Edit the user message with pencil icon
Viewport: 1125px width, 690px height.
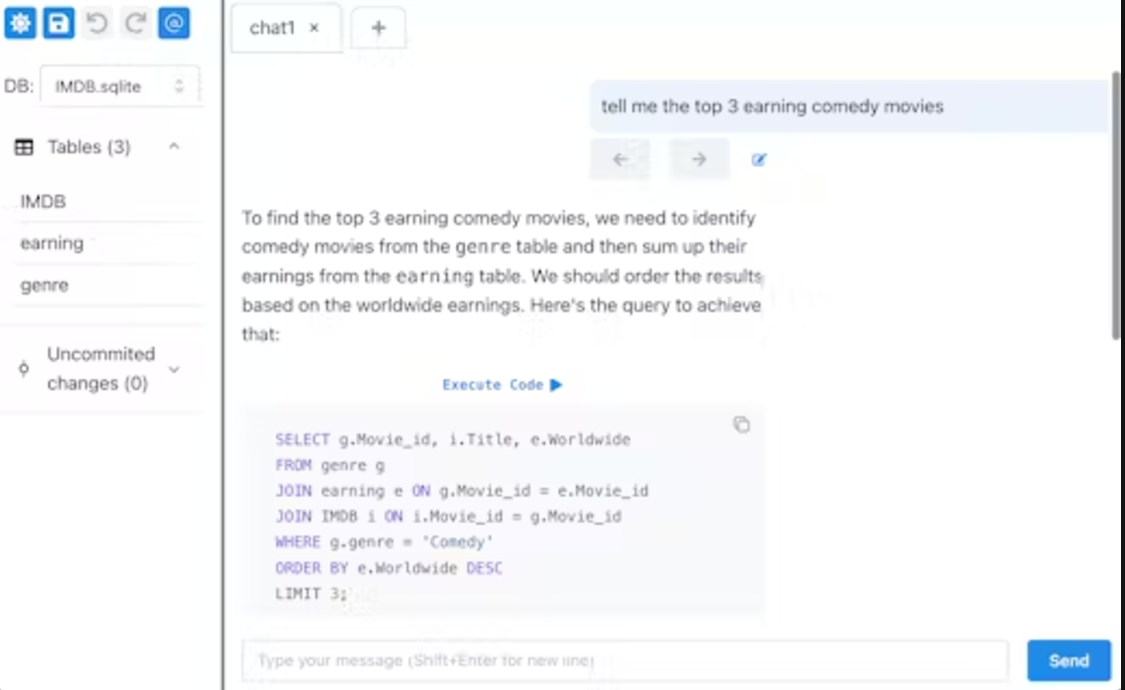[x=758, y=159]
